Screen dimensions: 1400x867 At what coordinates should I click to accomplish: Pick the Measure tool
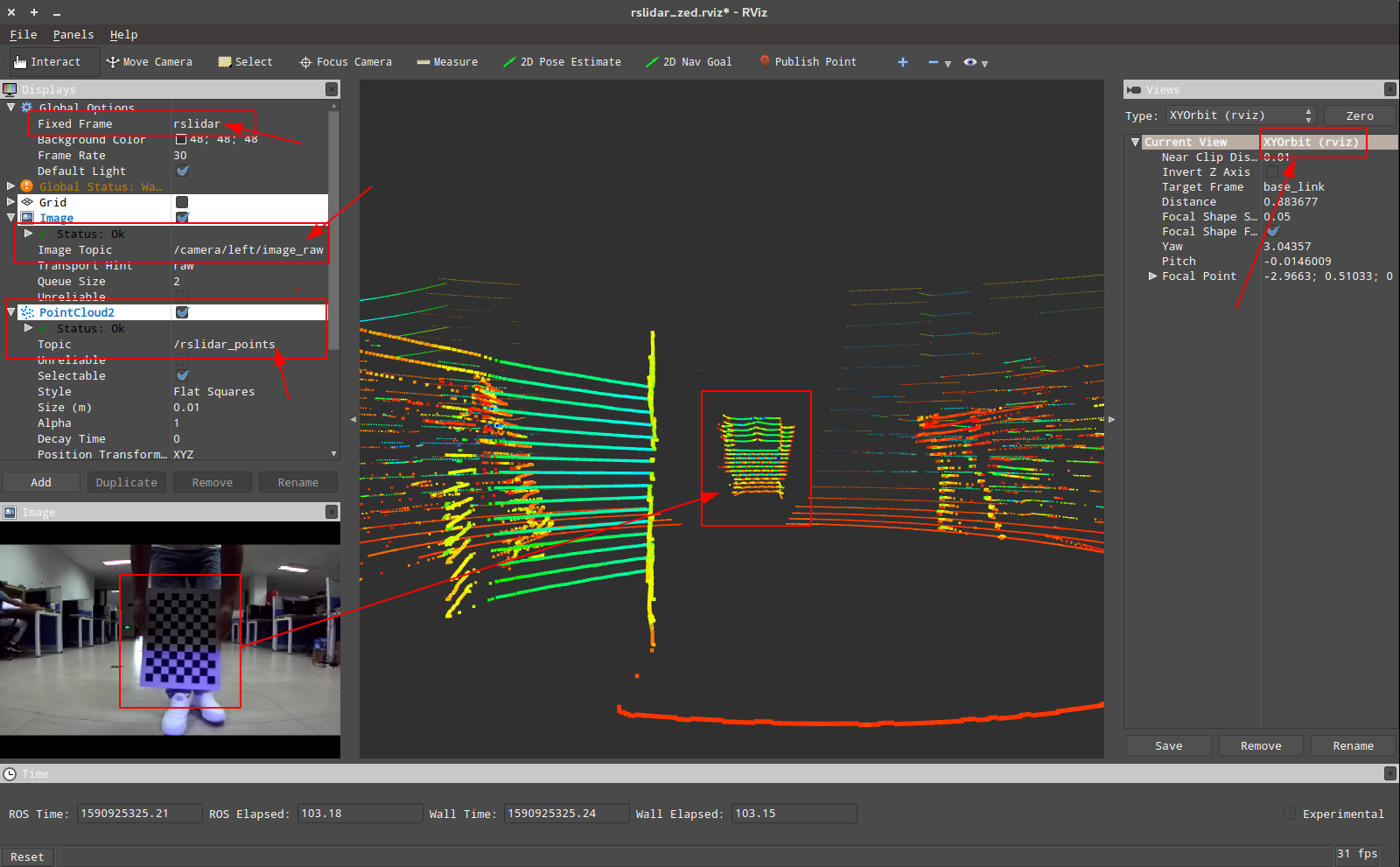[x=447, y=62]
